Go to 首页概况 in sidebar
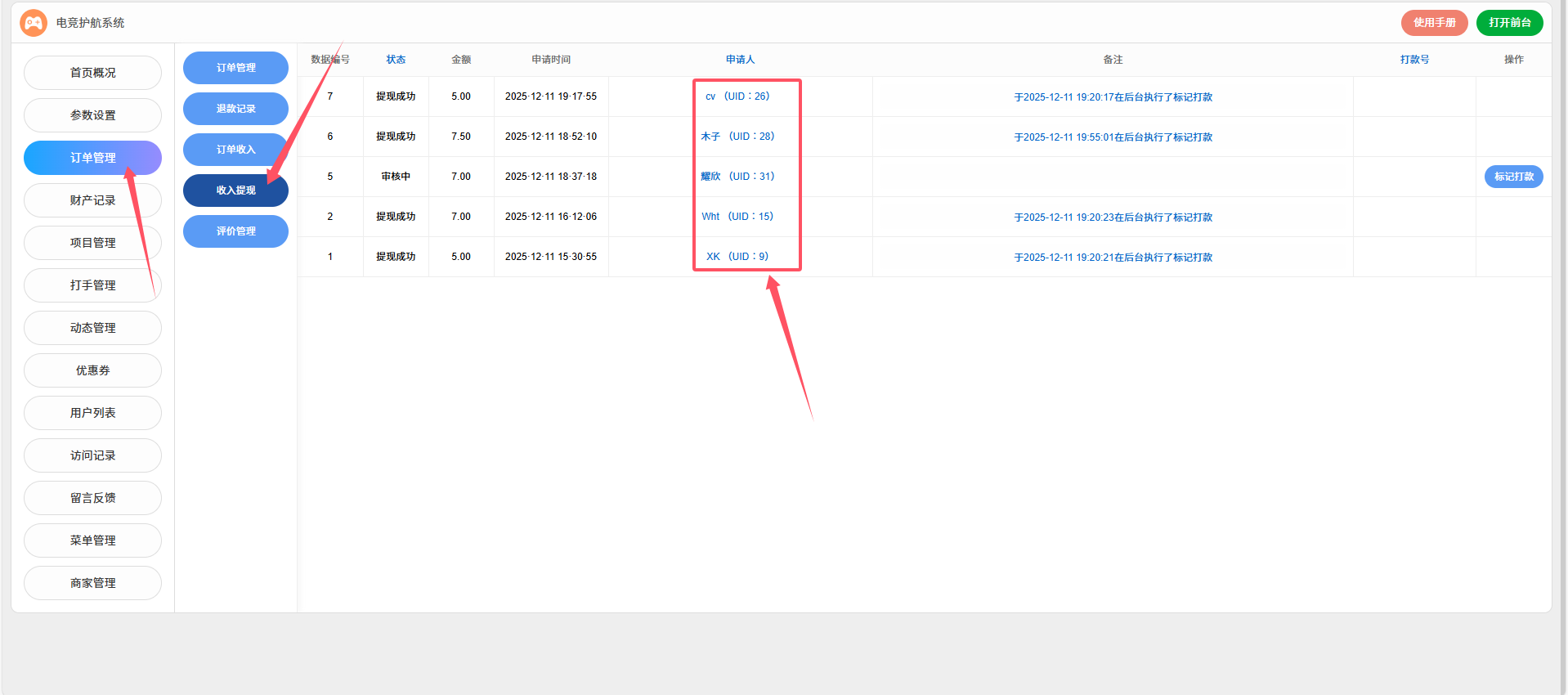The height and width of the screenshot is (695, 1568). coord(92,73)
